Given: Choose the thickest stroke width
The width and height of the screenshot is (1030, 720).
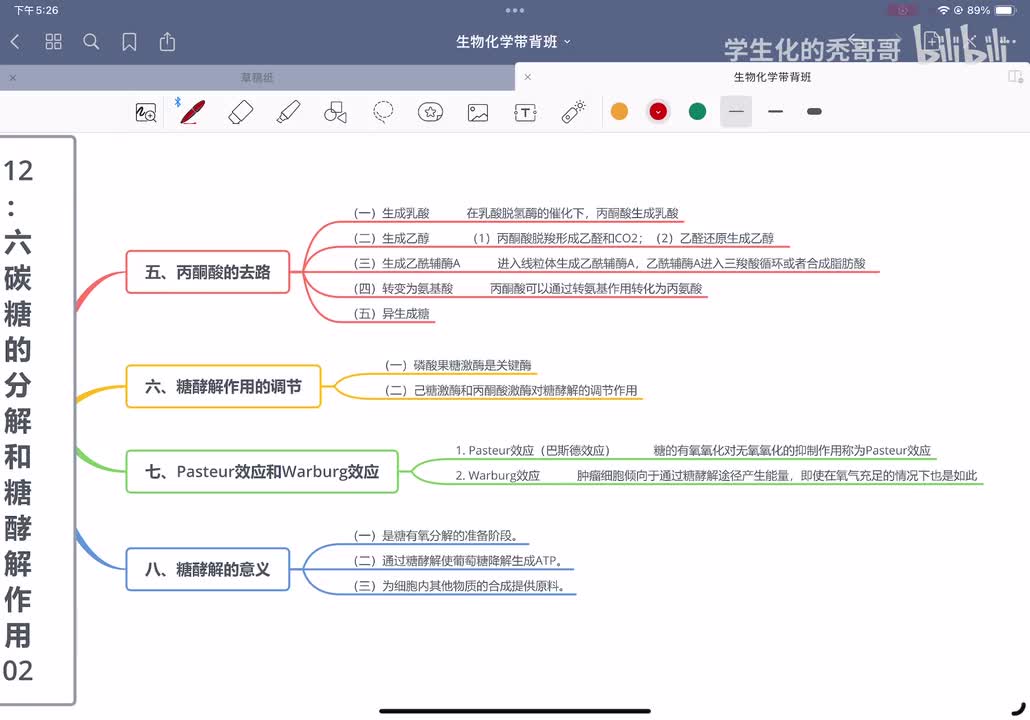Looking at the screenshot, I should (x=814, y=112).
